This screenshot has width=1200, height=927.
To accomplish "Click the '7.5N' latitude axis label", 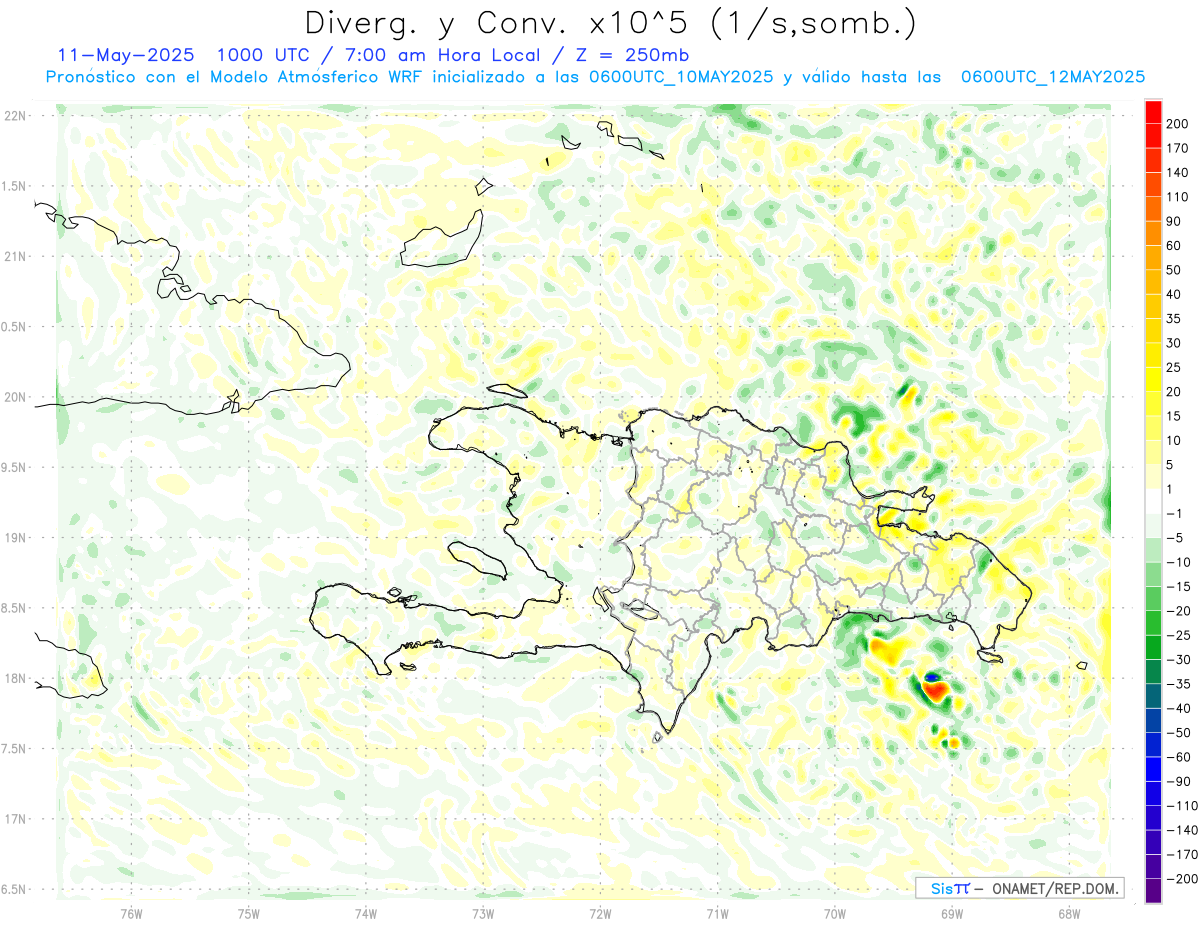I will pos(14,748).
